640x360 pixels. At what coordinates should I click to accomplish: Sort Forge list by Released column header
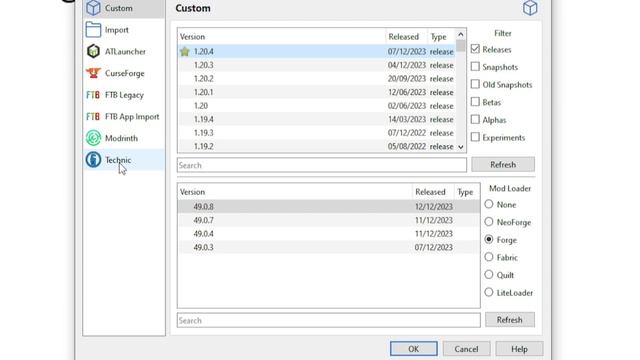point(433,192)
